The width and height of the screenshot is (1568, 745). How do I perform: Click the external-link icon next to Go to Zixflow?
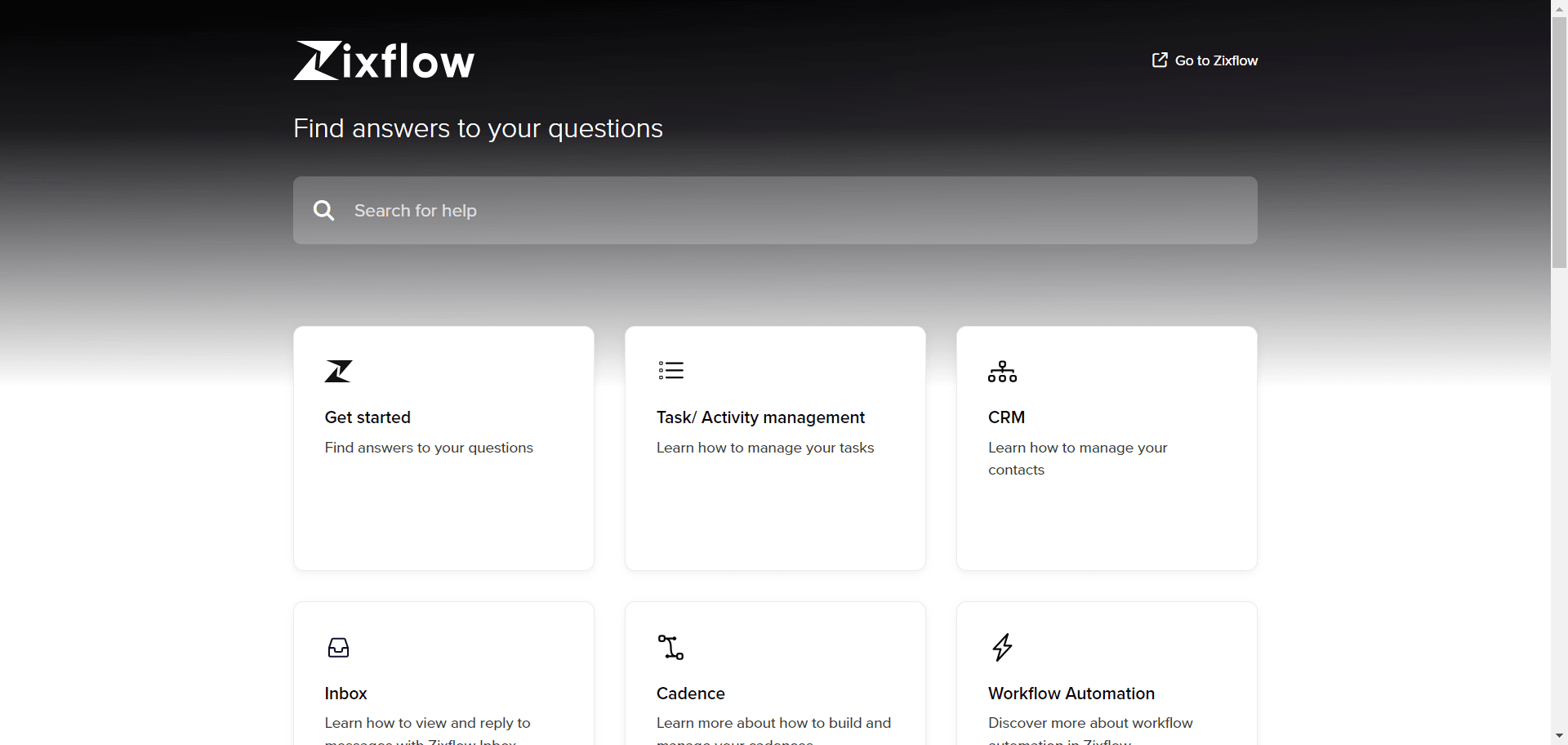[1159, 60]
